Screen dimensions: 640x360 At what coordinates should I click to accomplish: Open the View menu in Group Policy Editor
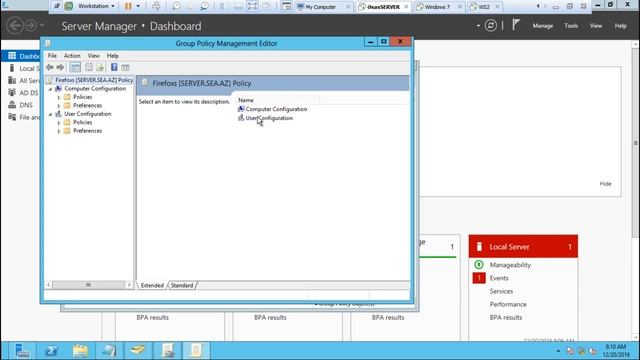pyautogui.click(x=93, y=56)
